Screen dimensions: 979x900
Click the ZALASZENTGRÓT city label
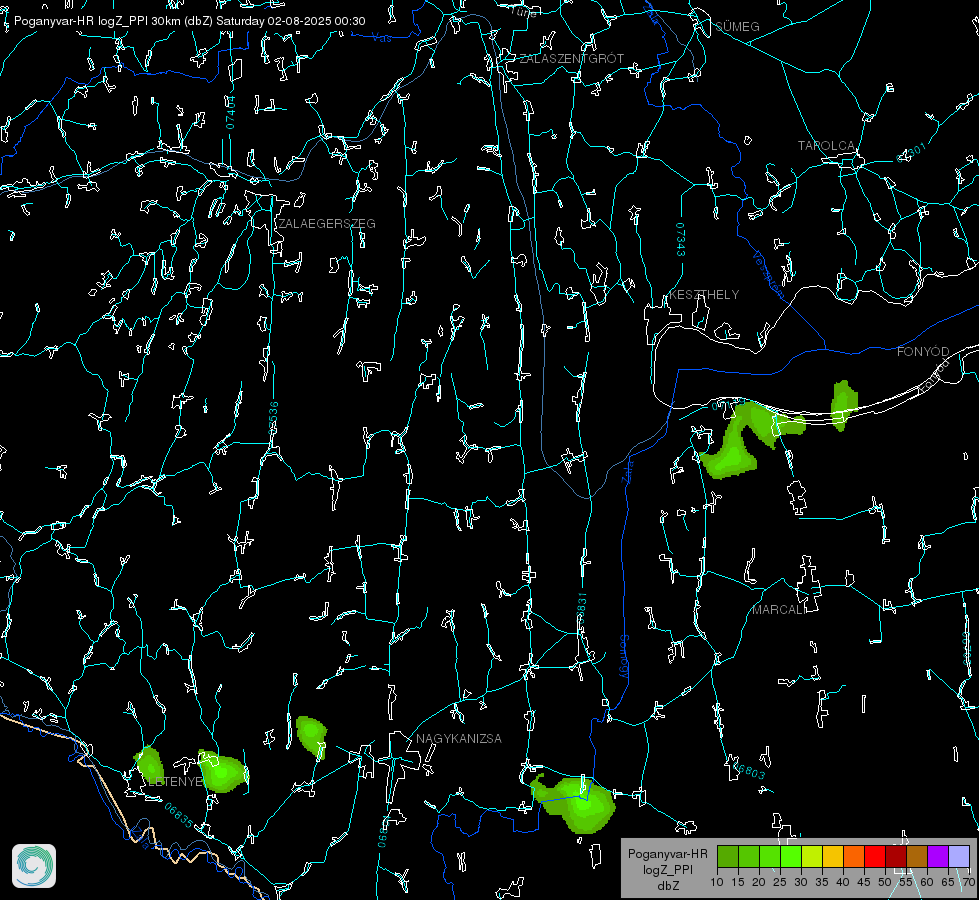click(x=571, y=59)
